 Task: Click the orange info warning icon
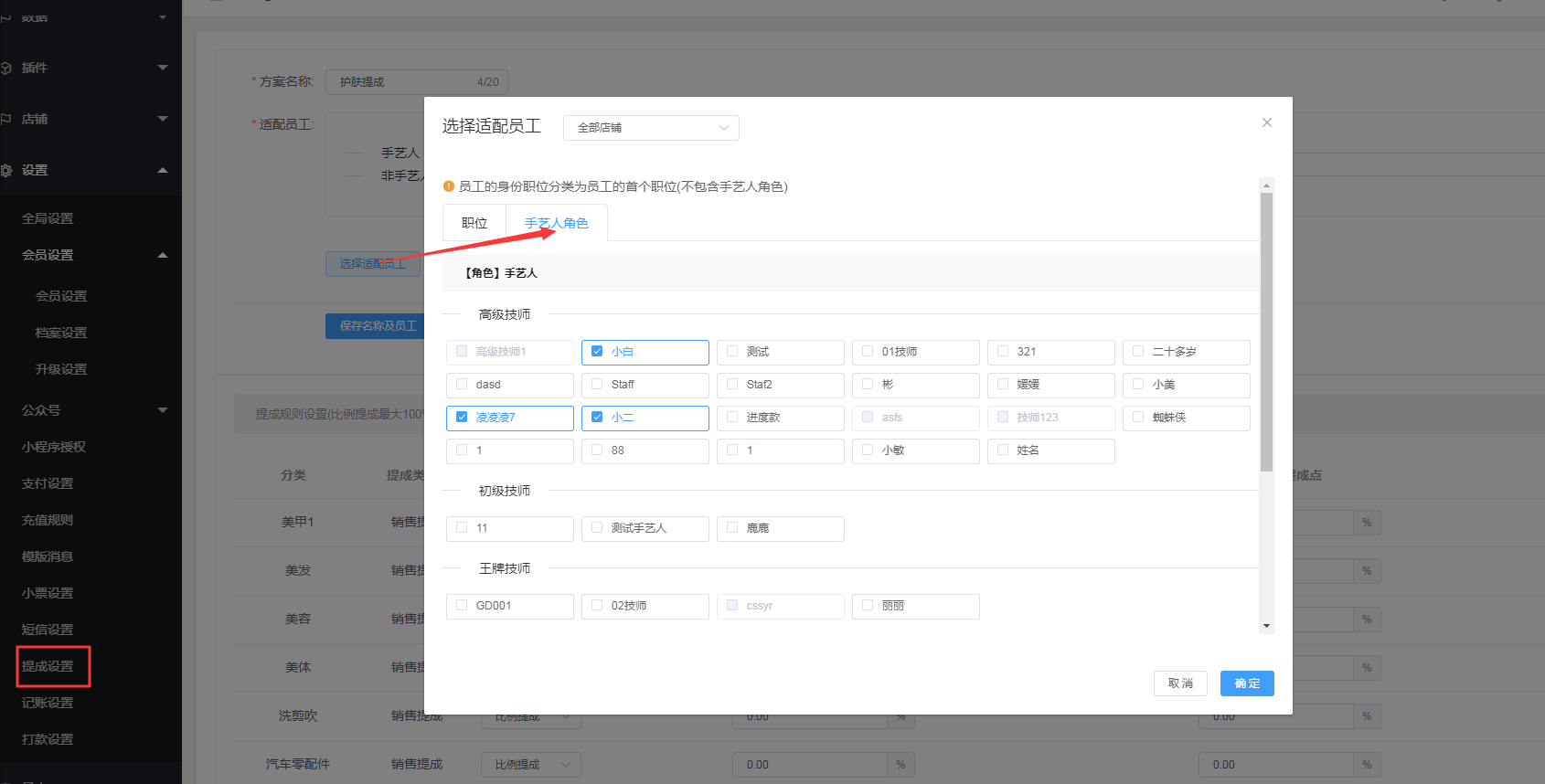[x=449, y=186]
